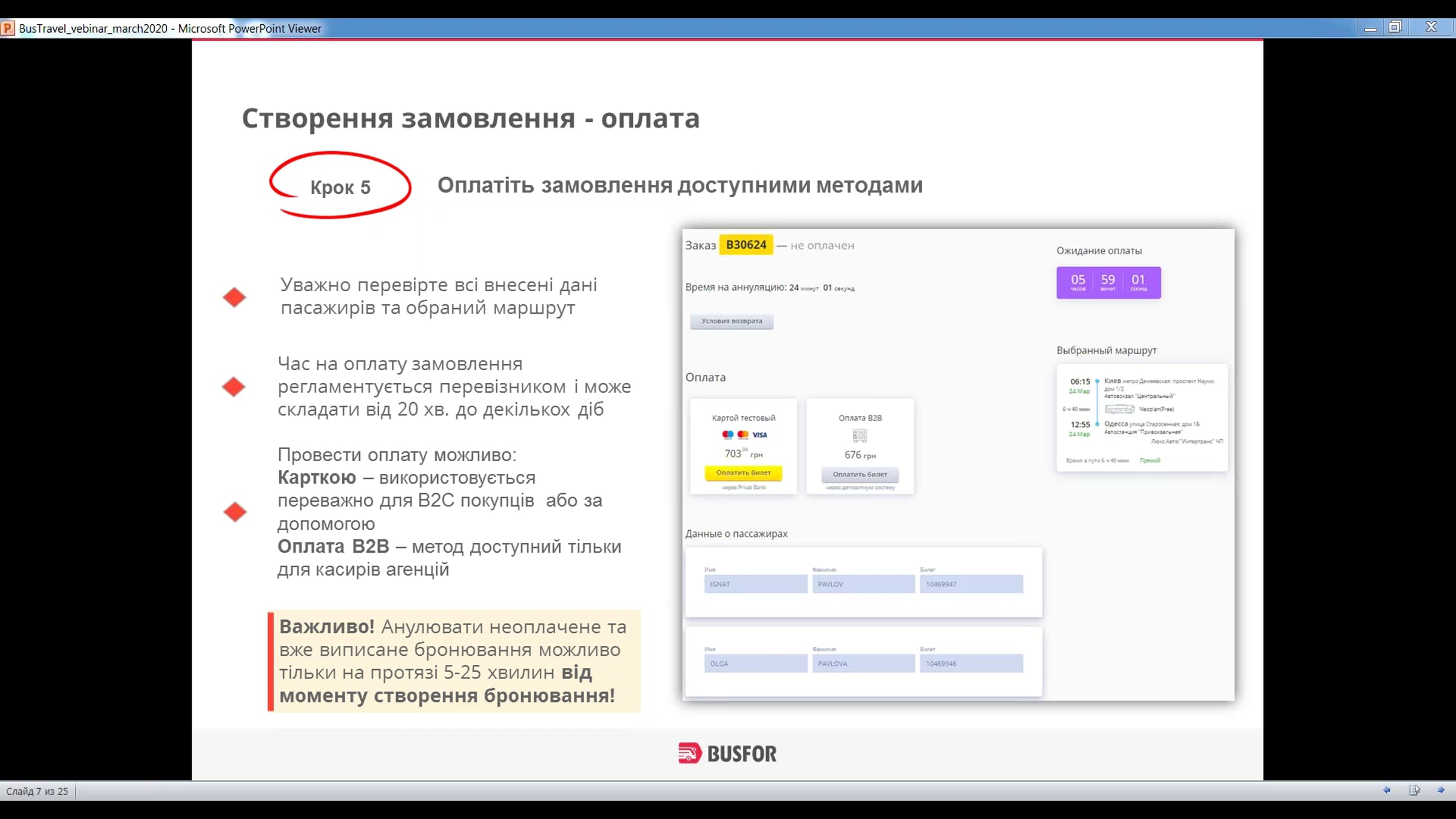Click heading 'Оплатіть замовлення доступними методами'

680,185
